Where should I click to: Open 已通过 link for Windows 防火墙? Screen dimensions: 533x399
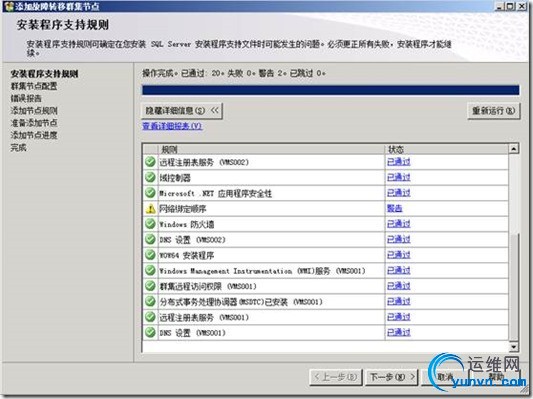tap(399, 224)
